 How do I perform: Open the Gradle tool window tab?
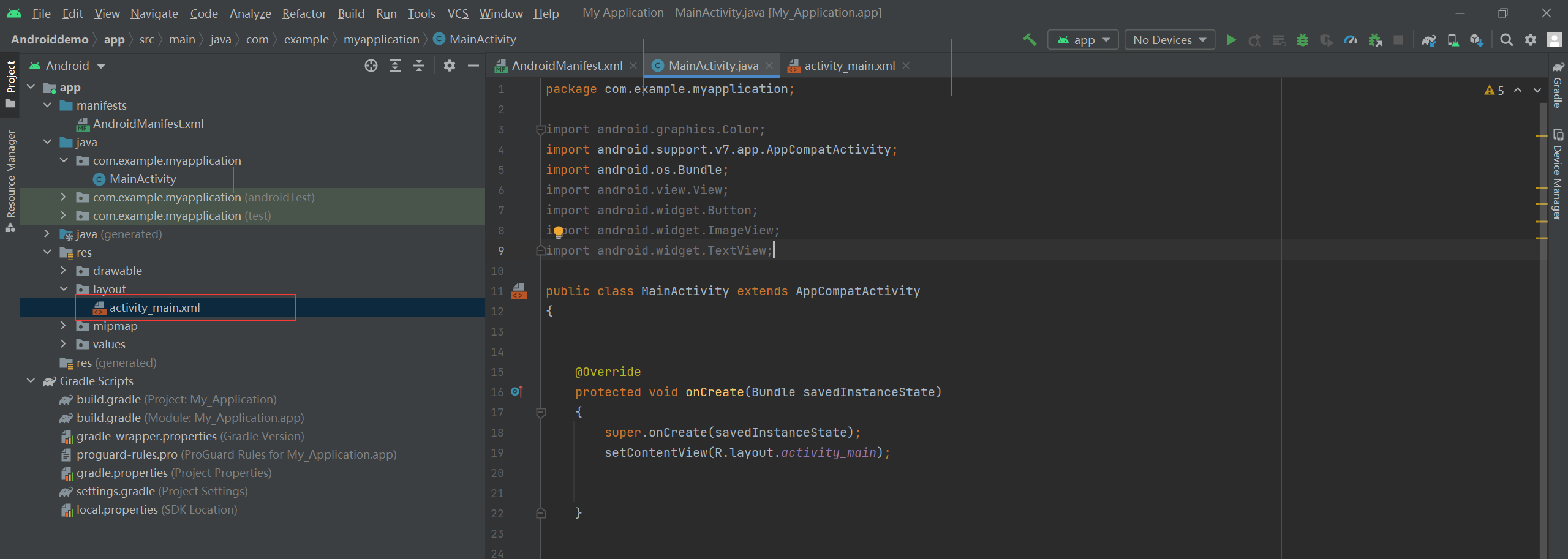1558,84
